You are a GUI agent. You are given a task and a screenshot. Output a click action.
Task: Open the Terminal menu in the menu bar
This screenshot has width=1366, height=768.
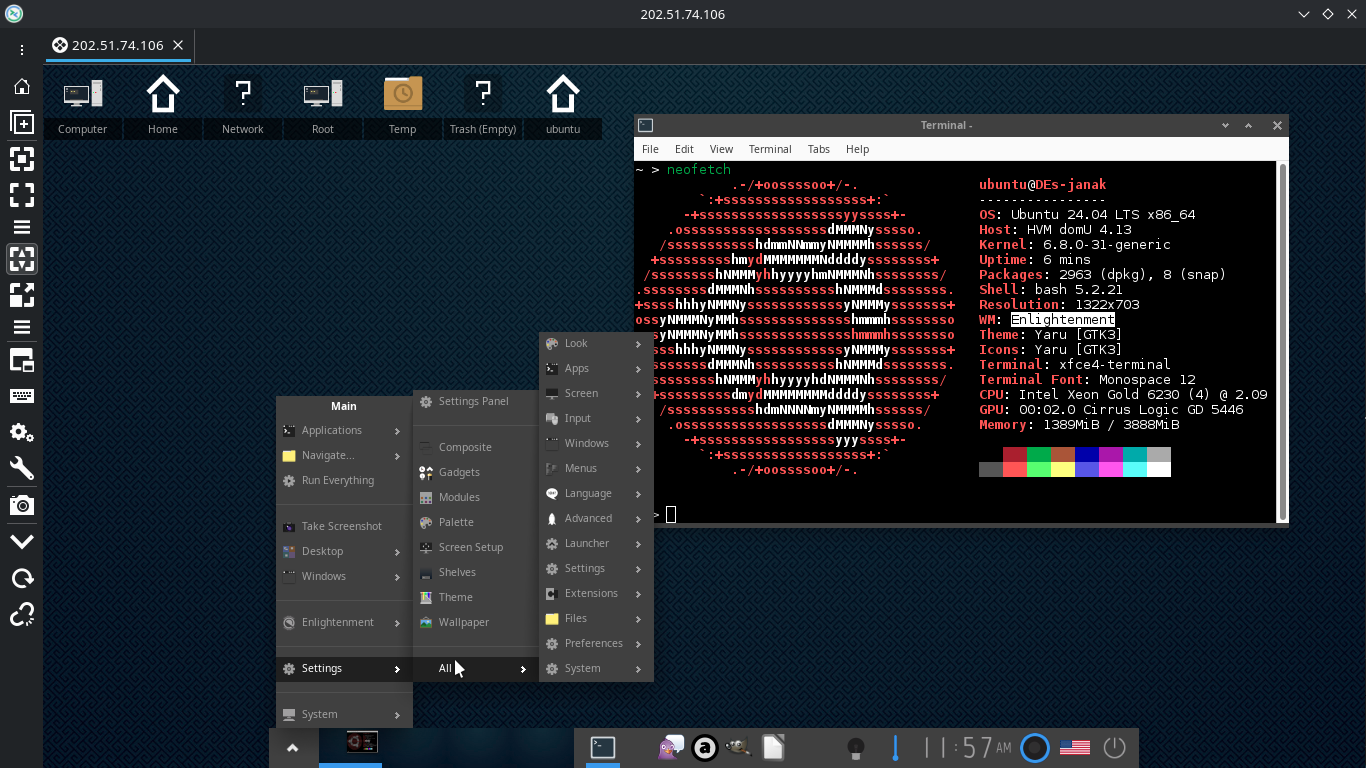(x=769, y=149)
